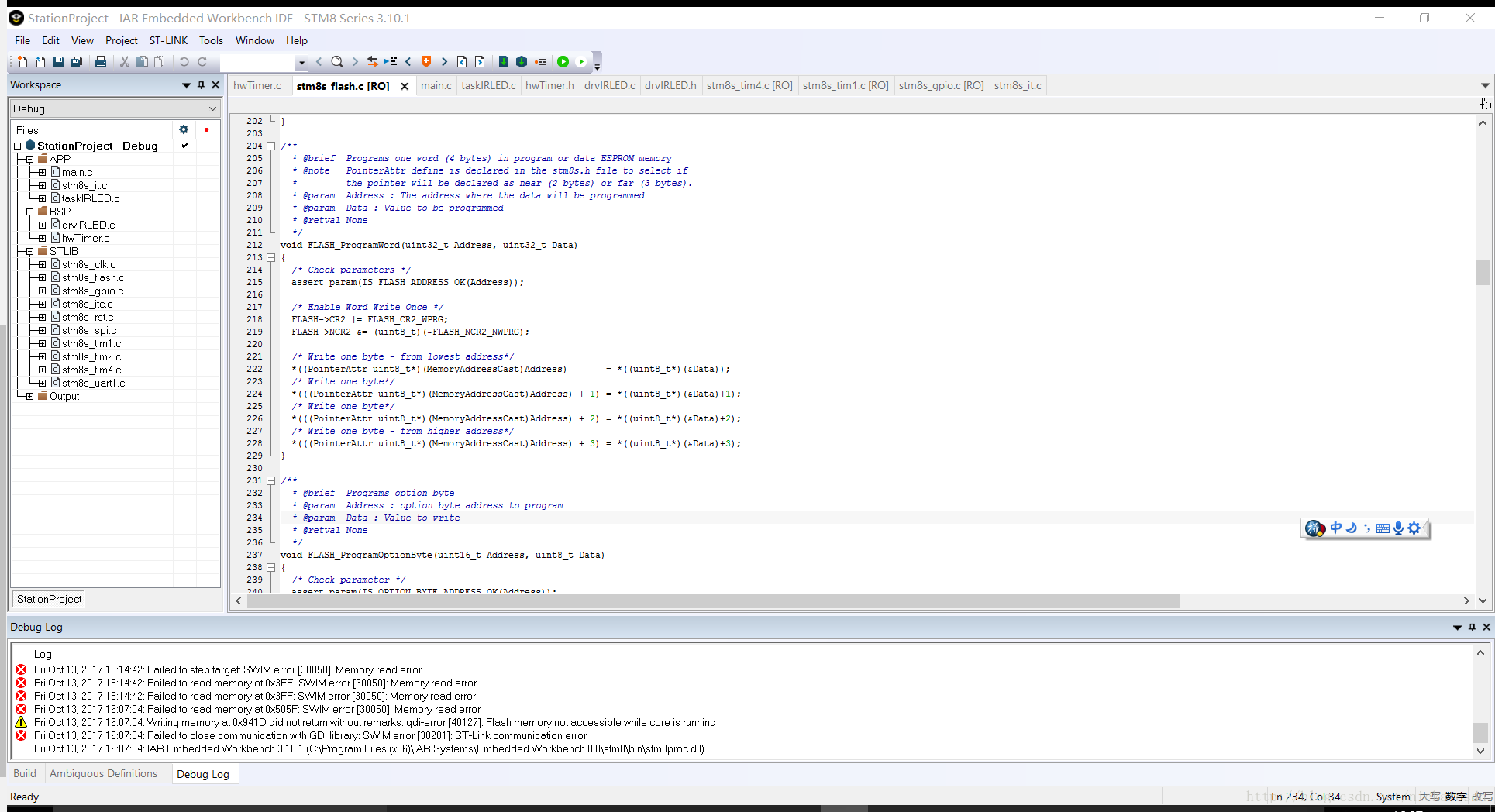Click the Save All toolbar icon

click(76, 62)
